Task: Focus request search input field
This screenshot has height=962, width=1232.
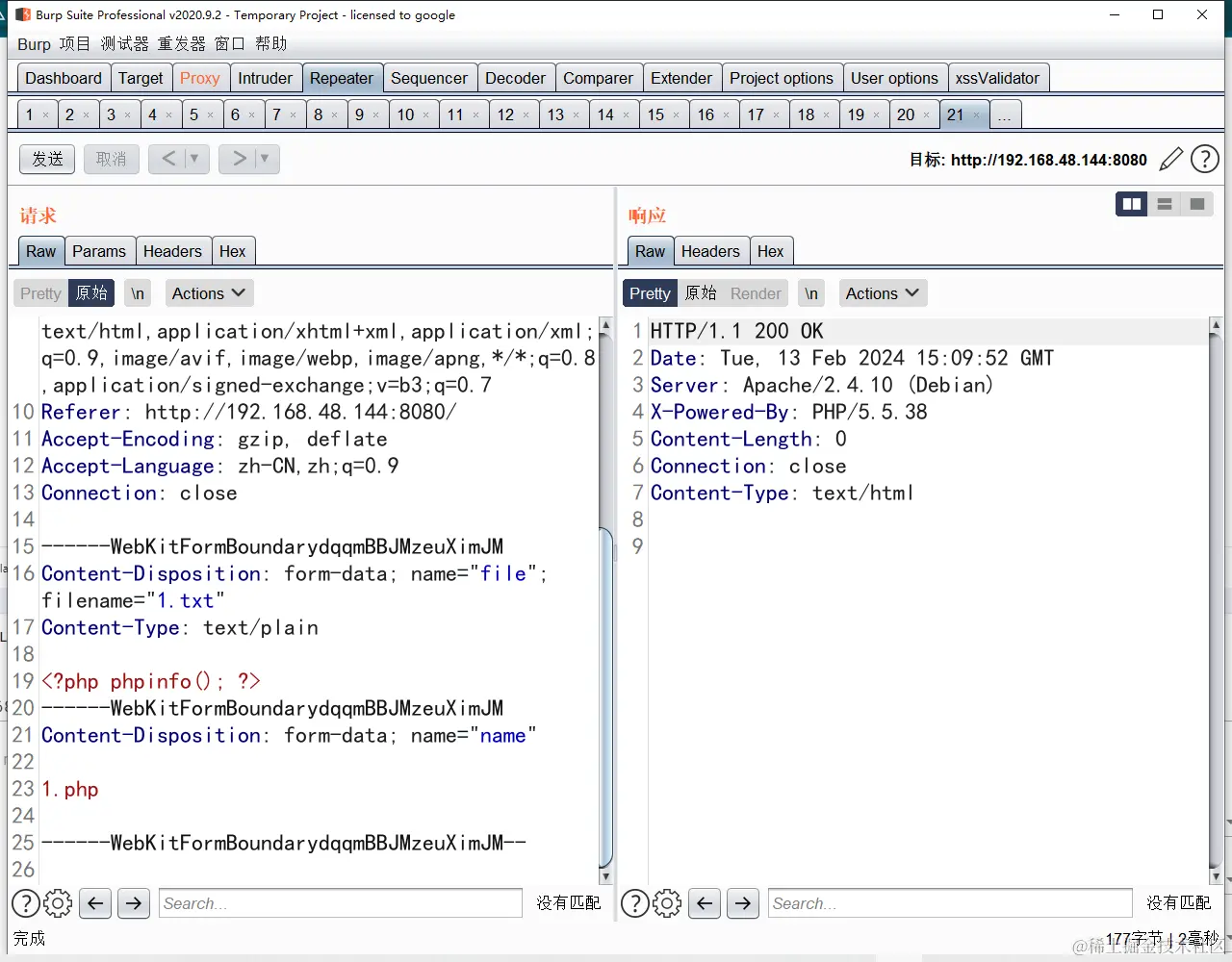Action: 340,903
